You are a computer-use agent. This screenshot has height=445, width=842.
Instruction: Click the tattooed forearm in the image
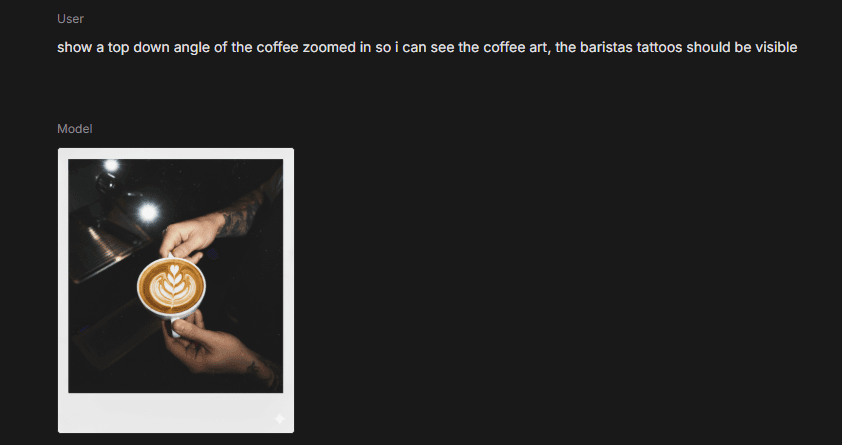pyautogui.click(x=243, y=214)
